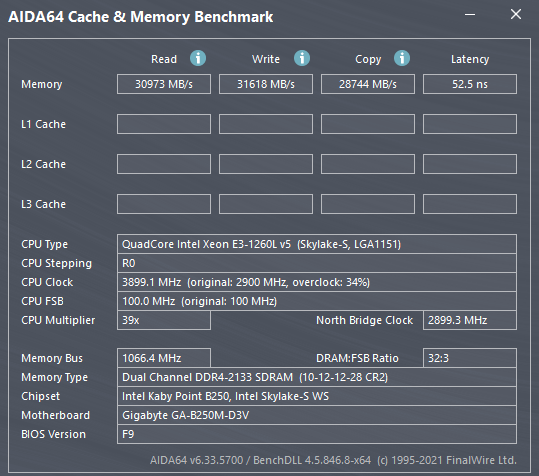Click the CPU Multiplier value 39x
Screen dimensions: 539x476
pyautogui.click(x=164, y=320)
